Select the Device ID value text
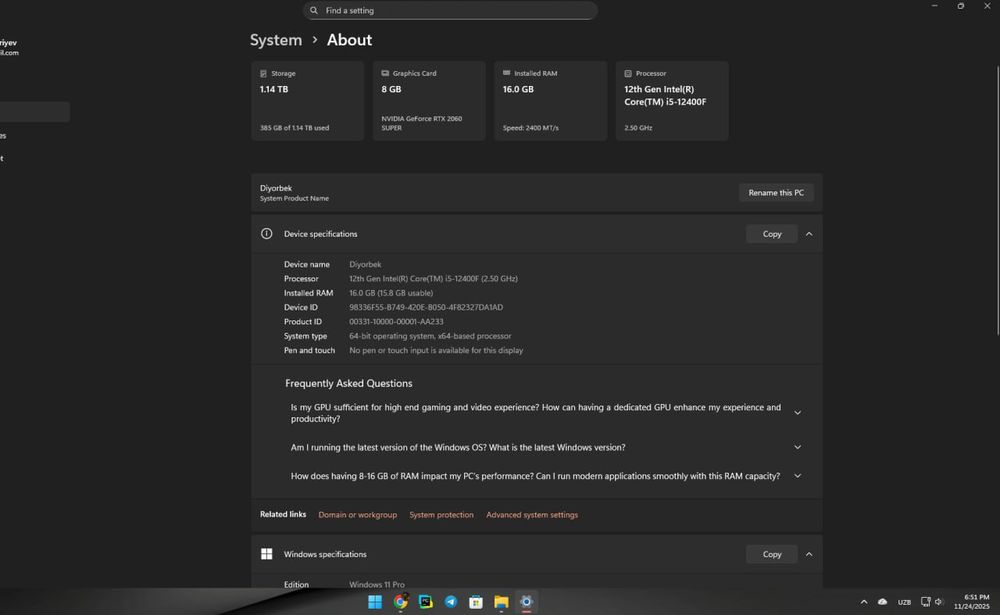Screen dimensions: 1000x615 click(x=426, y=308)
